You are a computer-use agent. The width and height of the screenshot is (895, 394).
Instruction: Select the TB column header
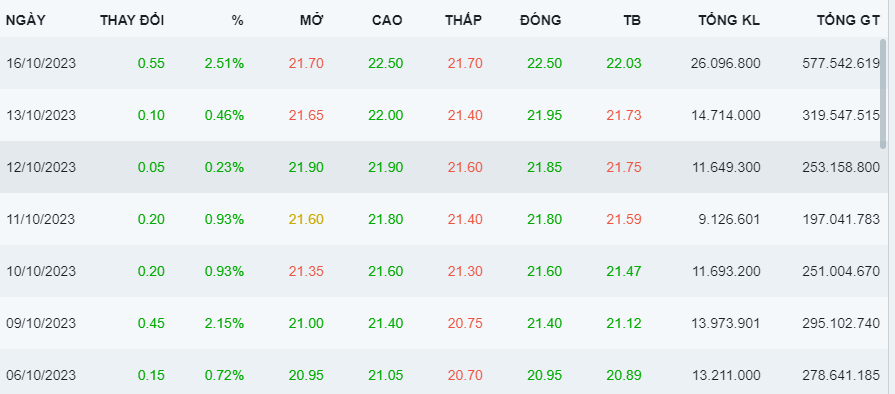[x=632, y=21]
